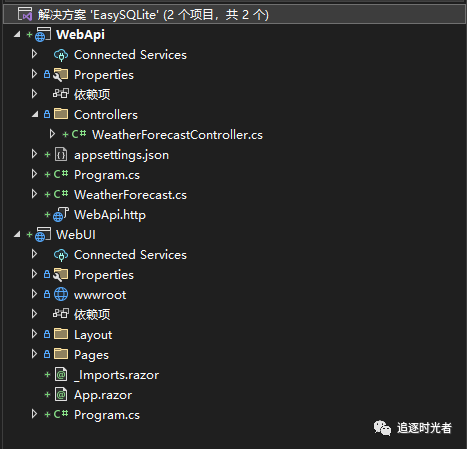Click the WebApi project globe icon
The height and width of the screenshot is (449, 467).
43,34
